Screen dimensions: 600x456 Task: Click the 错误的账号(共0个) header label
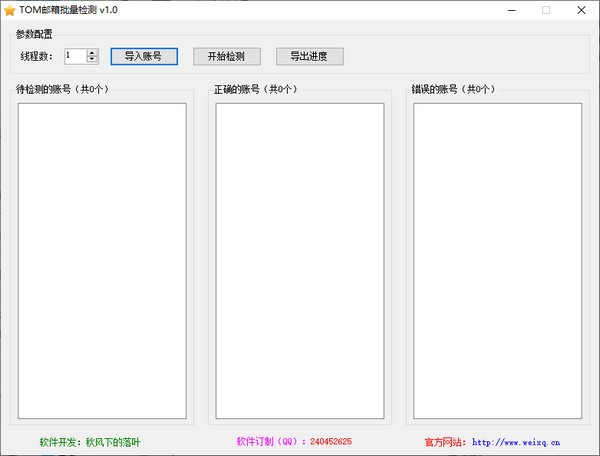pos(453,89)
